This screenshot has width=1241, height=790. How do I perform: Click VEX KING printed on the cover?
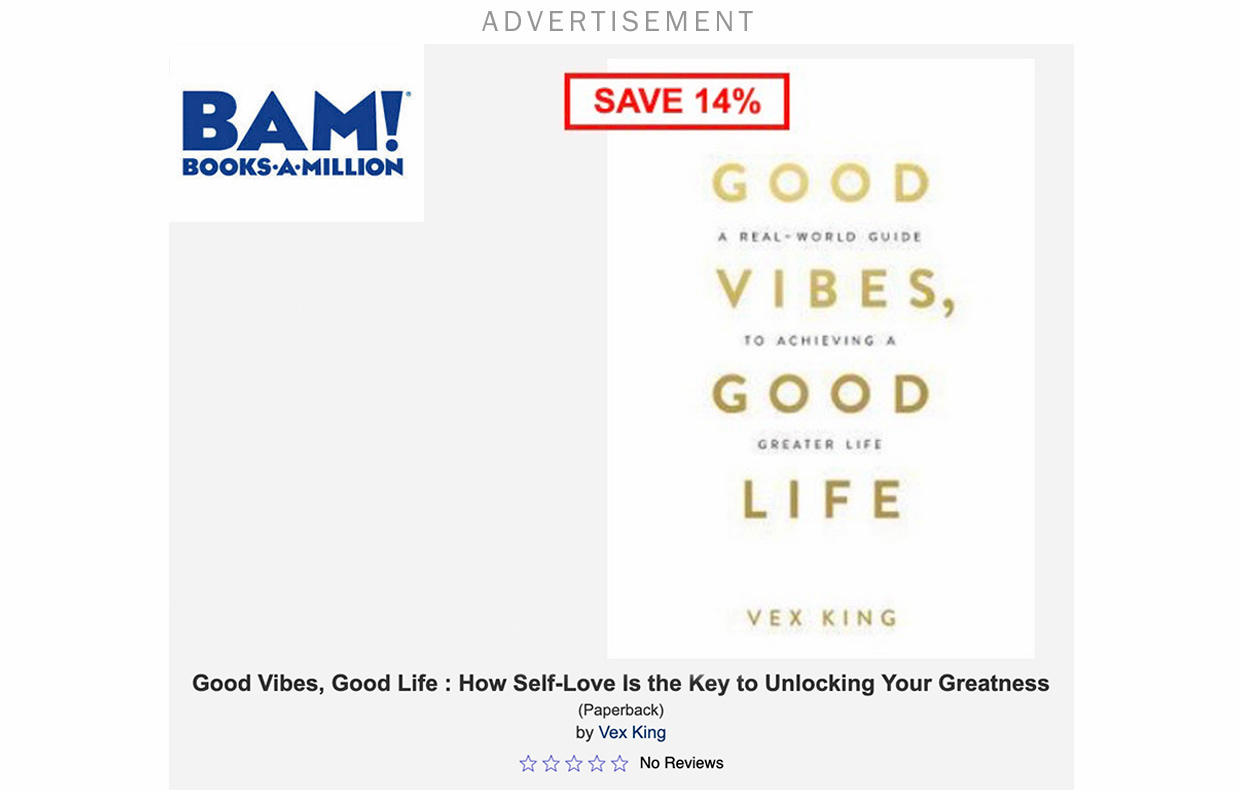pyautogui.click(x=822, y=618)
